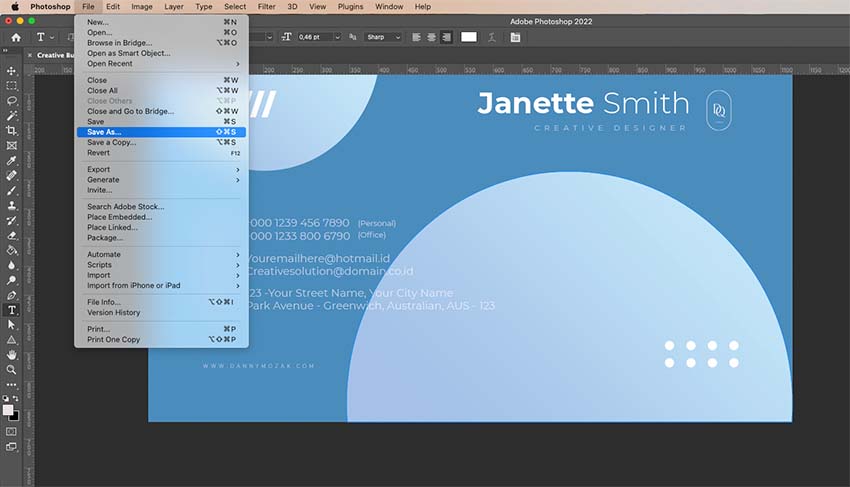Close the Creative Bu… document tab
The width and height of the screenshot is (850, 487).
pyautogui.click(x=30, y=55)
